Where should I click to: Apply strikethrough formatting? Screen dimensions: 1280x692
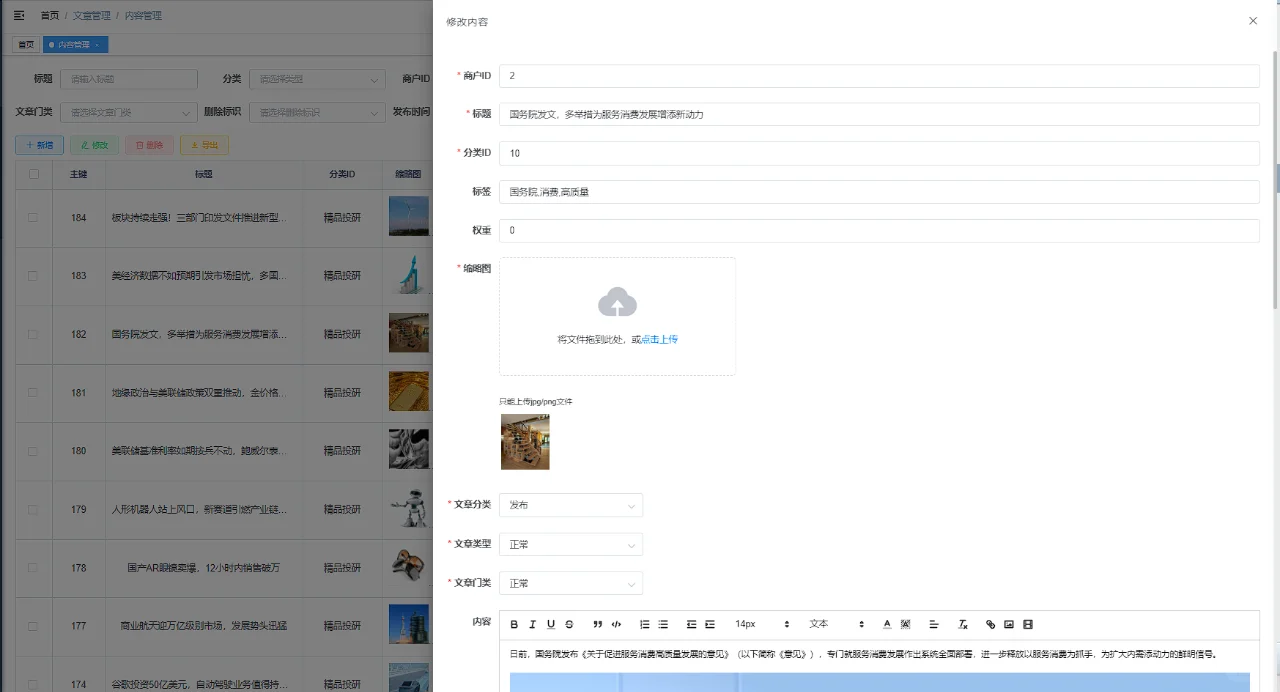pos(568,623)
